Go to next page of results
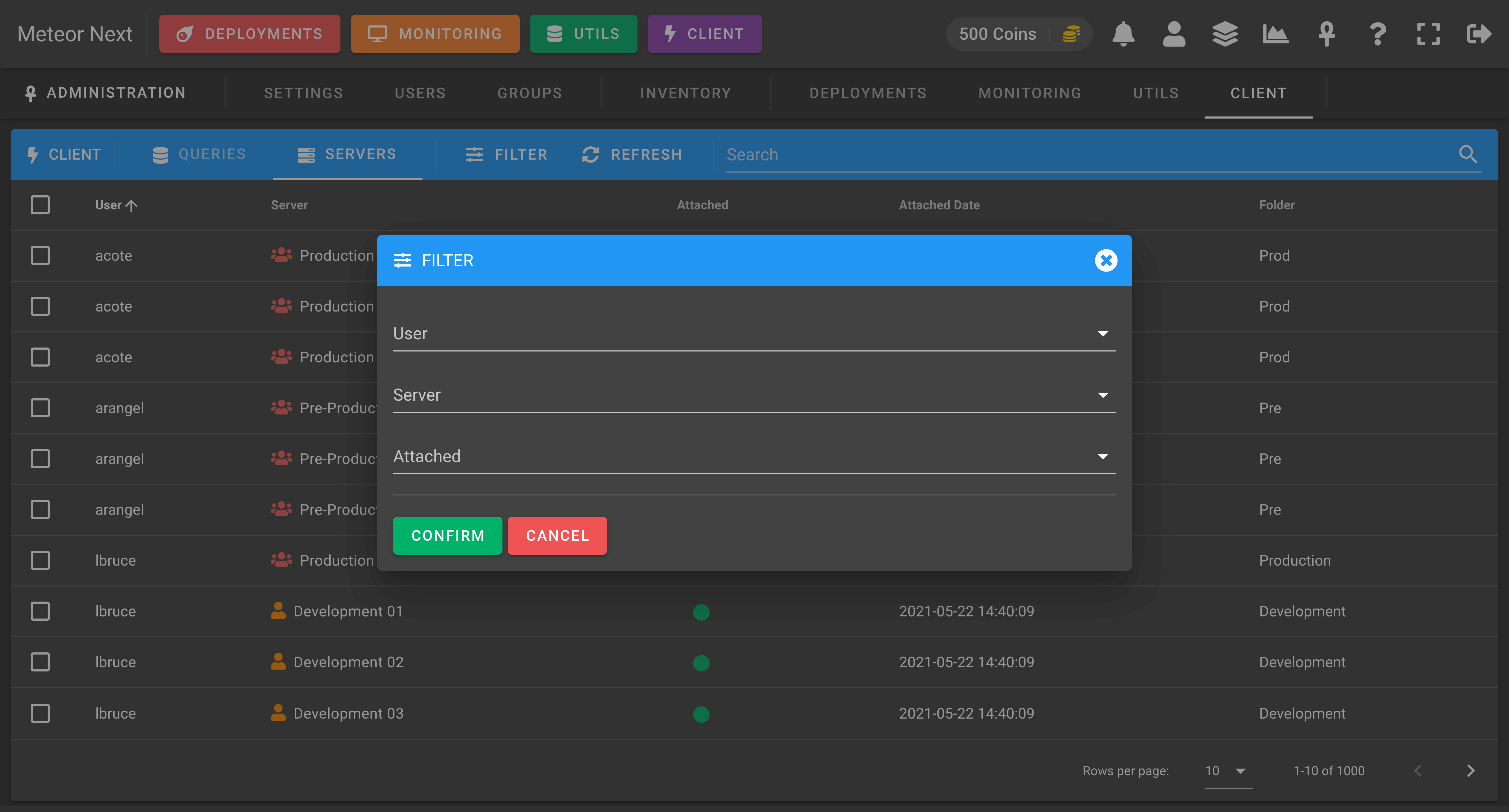1509x812 pixels. tap(1470, 770)
